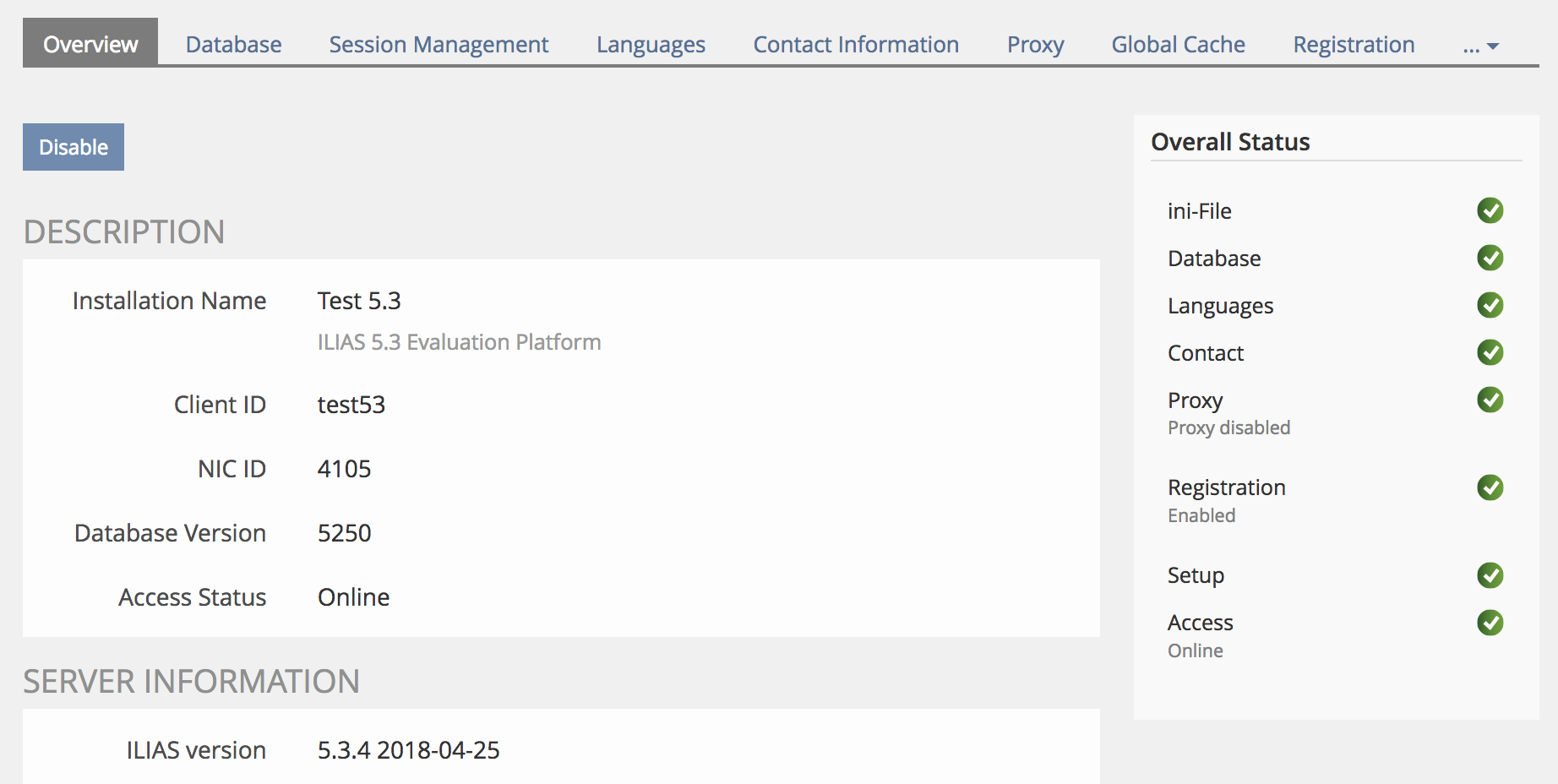Click the Proxy status checkmark icon

click(x=1490, y=400)
